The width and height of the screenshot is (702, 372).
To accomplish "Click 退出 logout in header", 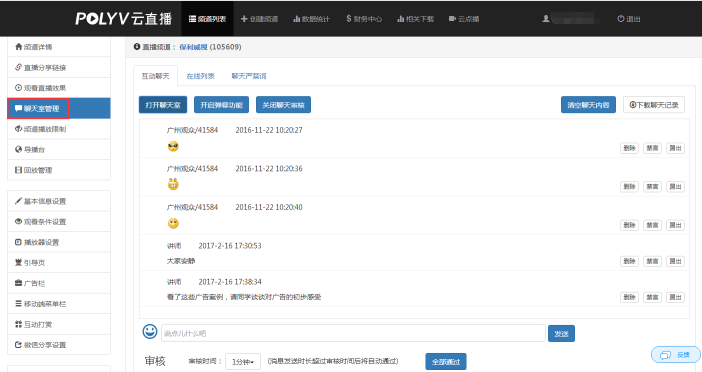I will (x=629, y=19).
